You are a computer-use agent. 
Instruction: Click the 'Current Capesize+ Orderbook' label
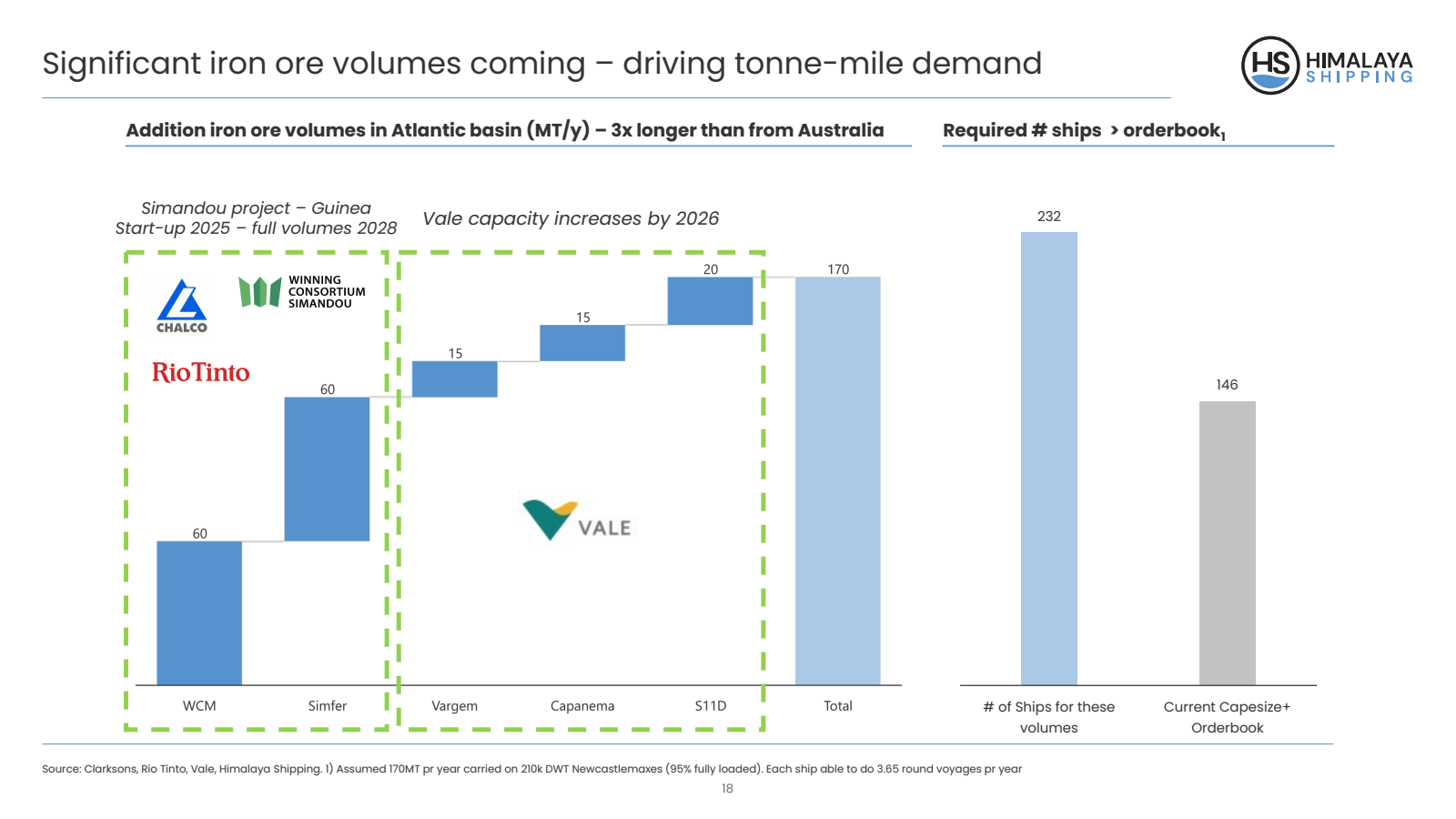coord(1228,717)
